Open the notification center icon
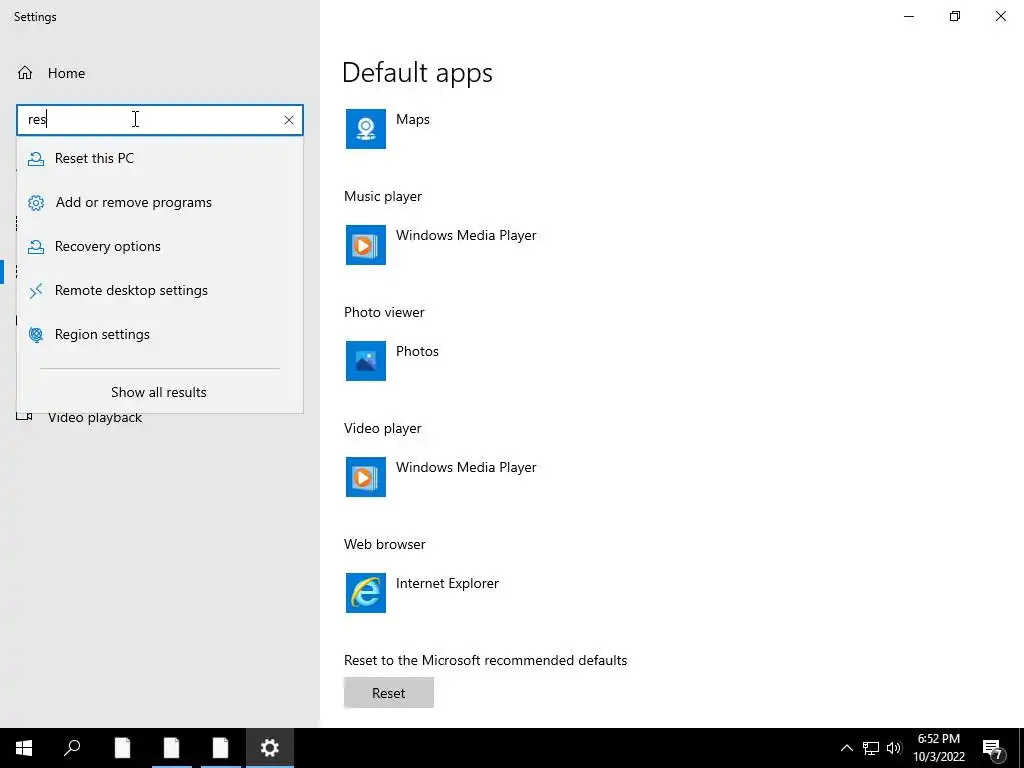The width and height of the screenshot is (1024, 768). (x=993, y=749)
